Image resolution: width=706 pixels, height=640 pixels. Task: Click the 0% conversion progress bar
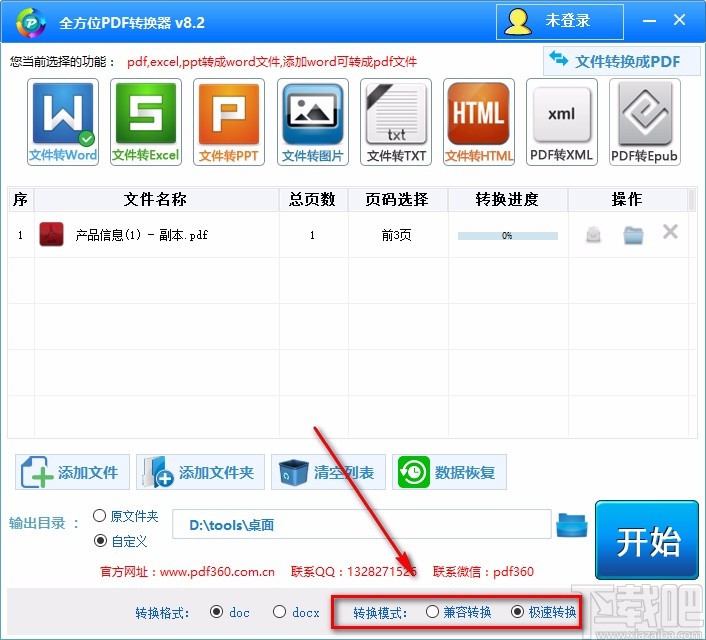point(507,236)
